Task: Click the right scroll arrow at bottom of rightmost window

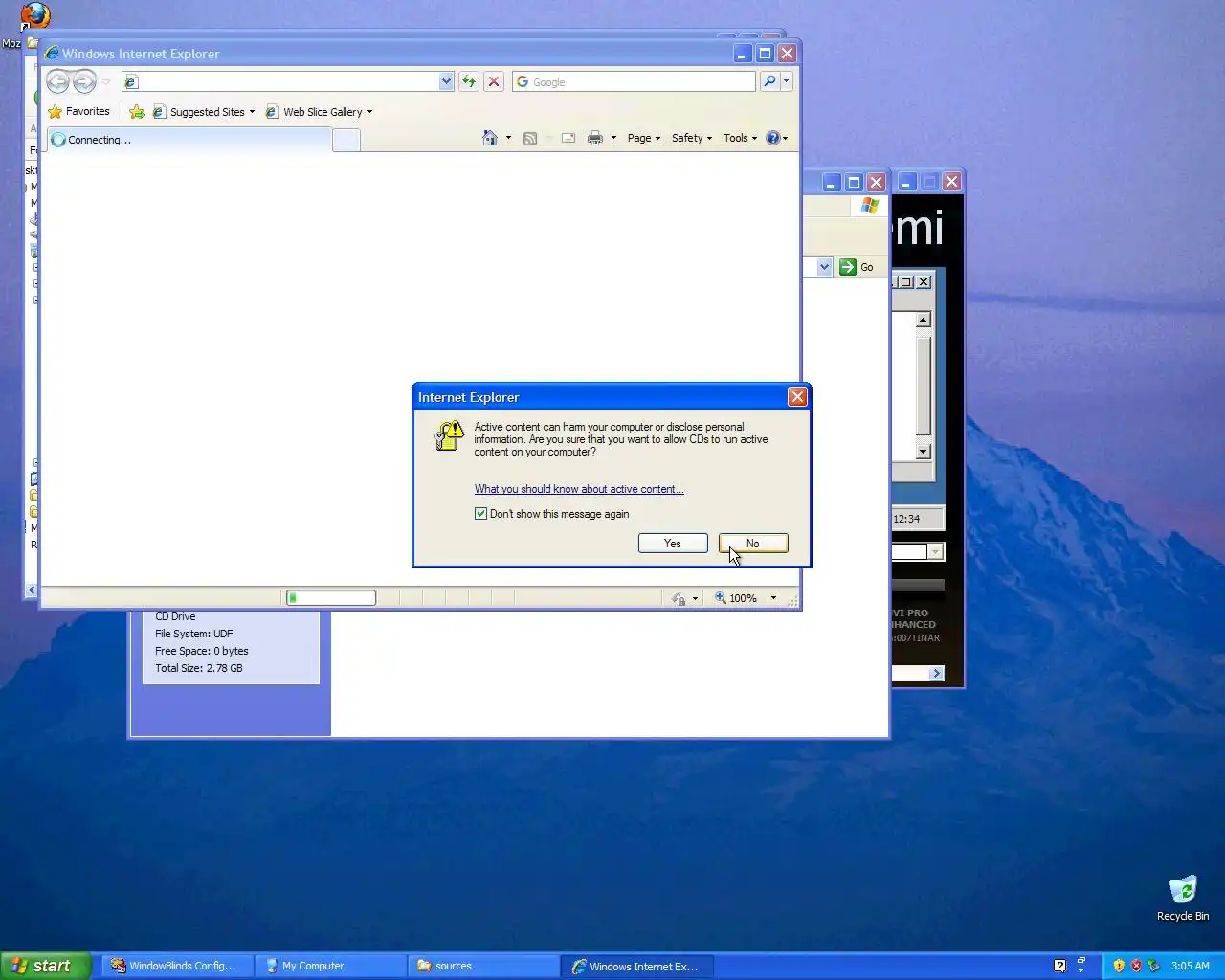Action: pyautogui.click(x=937, y=674)
